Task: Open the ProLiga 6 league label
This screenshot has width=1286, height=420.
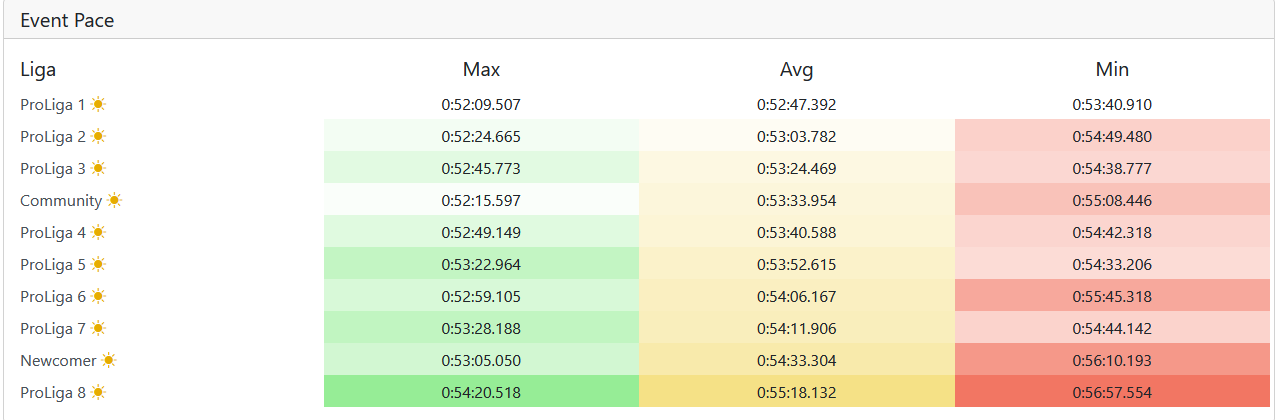Action: [53, 296]
